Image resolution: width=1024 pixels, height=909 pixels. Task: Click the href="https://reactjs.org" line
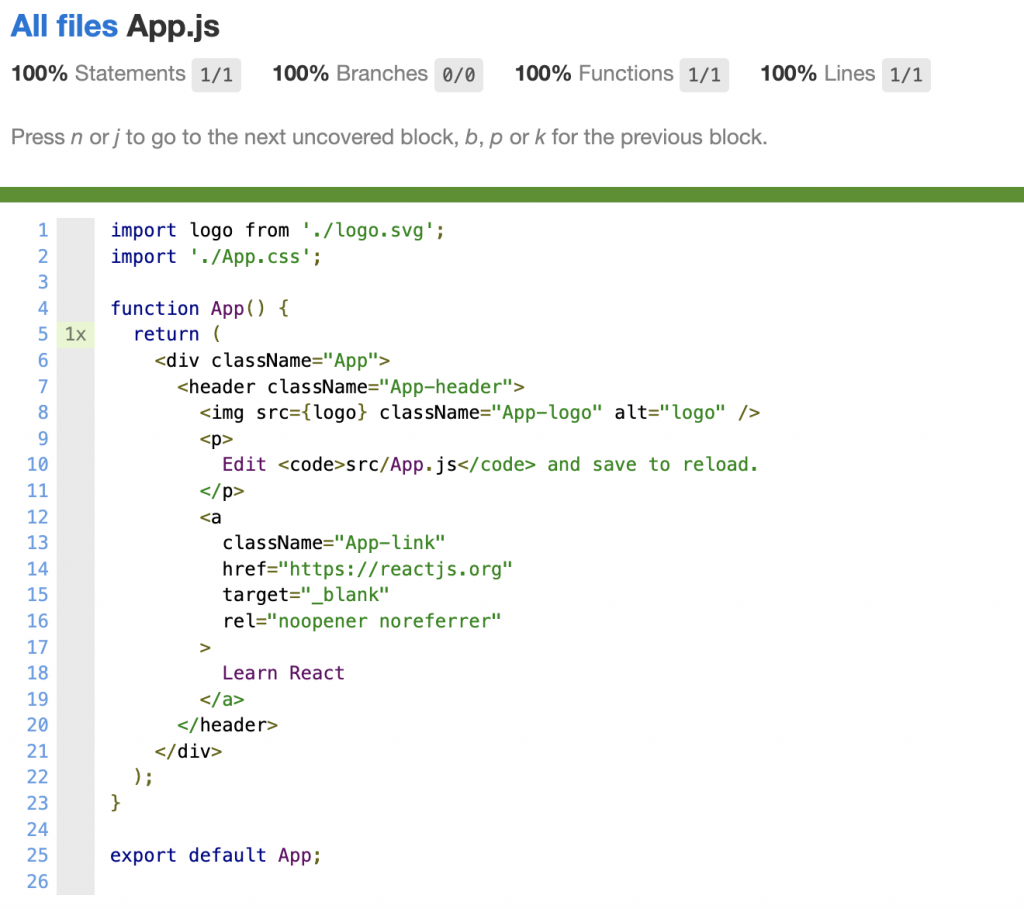[368, 569]
